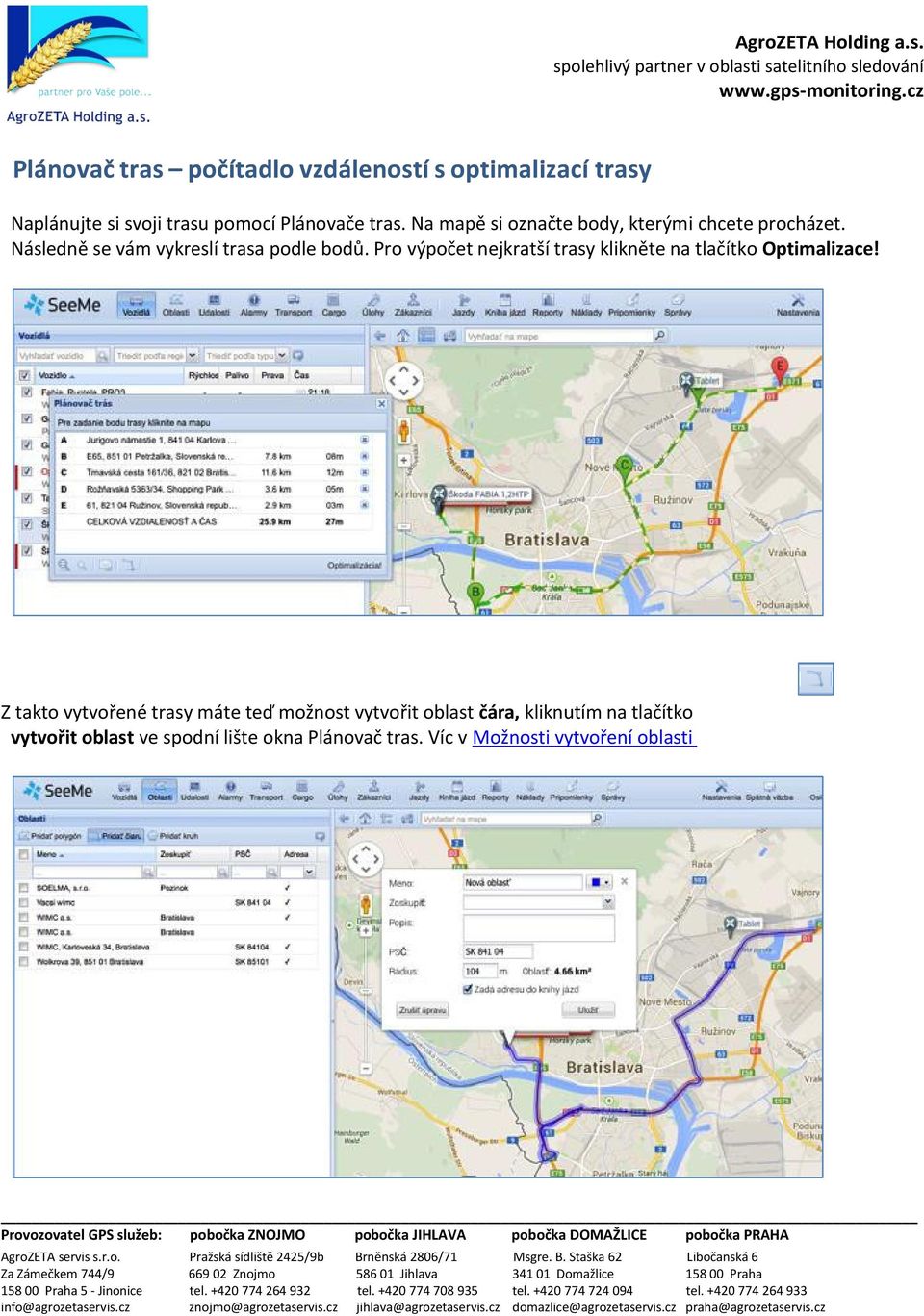The image size is (924, 1316).
Task: Select Vozidlá tab in the second SeeMe screenshot
Action: click(x=125, y=792)
